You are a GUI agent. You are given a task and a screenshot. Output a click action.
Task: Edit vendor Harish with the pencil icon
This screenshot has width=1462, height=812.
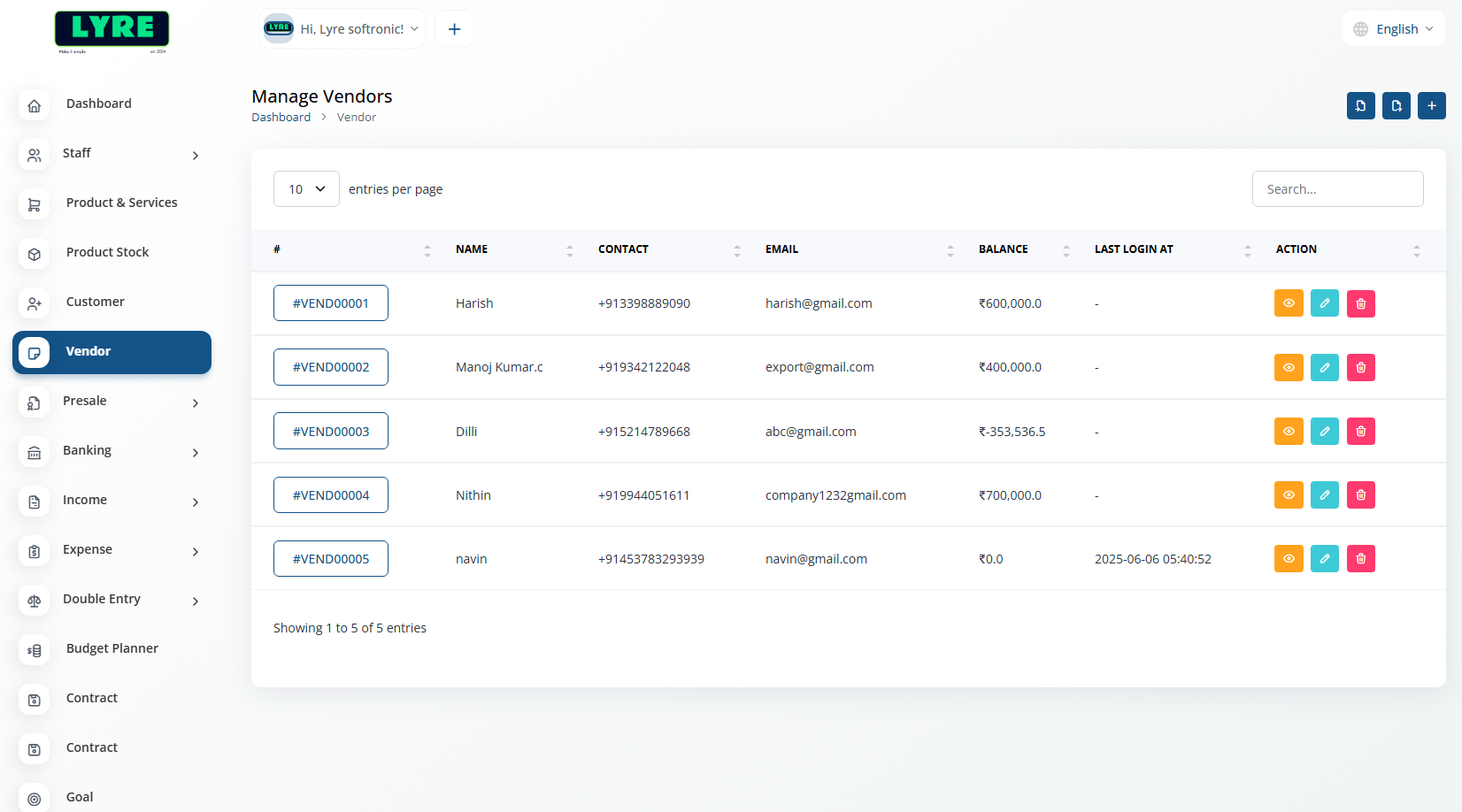pos(1324,303)
